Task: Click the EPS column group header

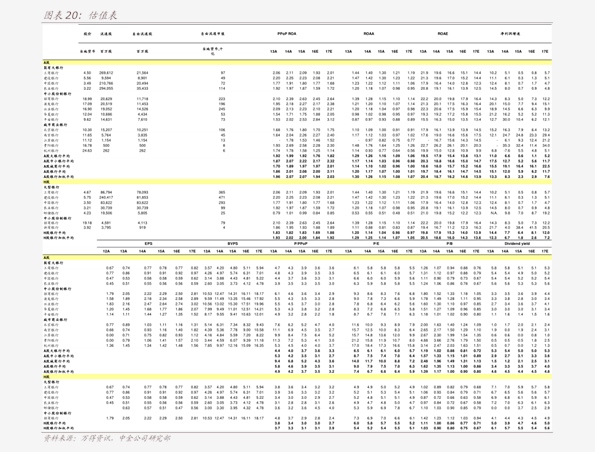Action: click(148, 244)
